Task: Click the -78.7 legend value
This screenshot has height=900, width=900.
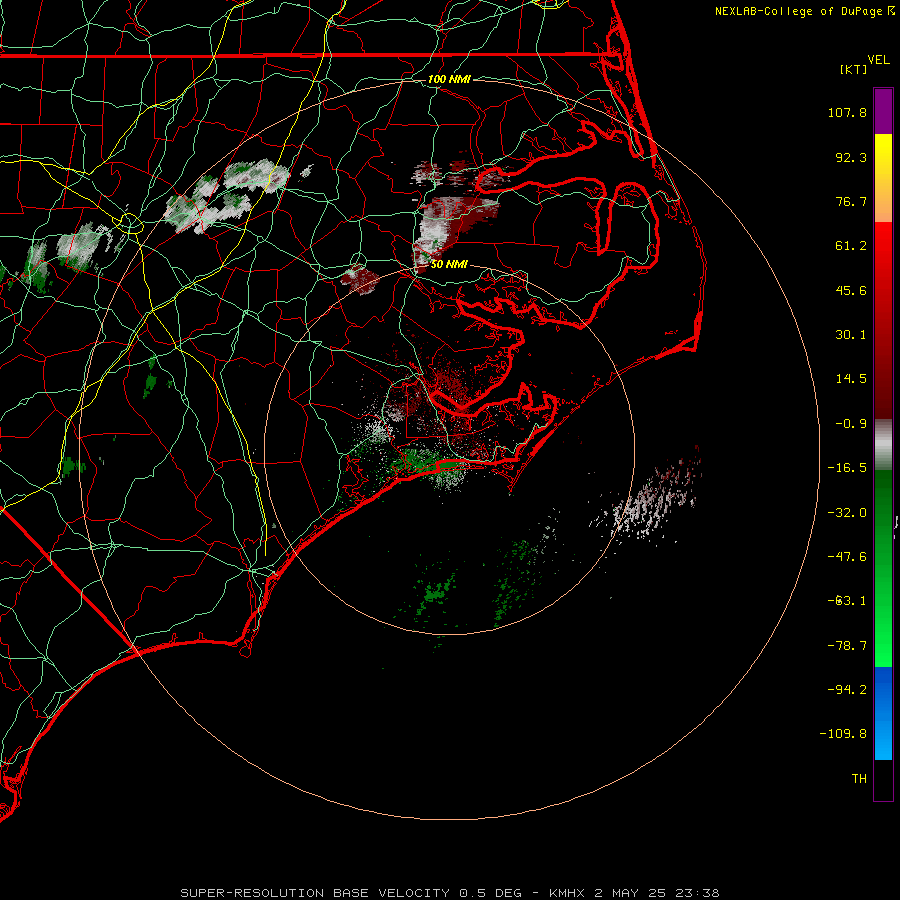Action: tap(847, 646)
